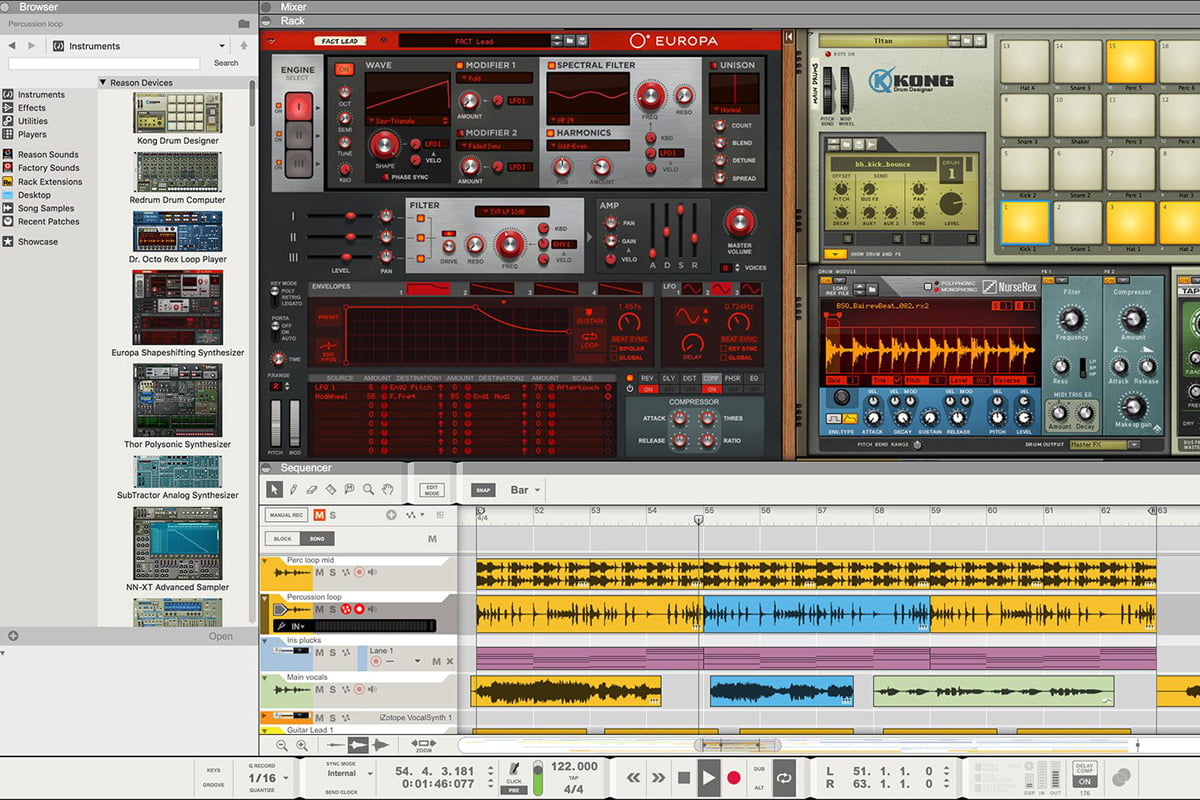The image size is (1200, 800).
Task: Mute the Iris plucks track
Action: (x=319, y=653)
